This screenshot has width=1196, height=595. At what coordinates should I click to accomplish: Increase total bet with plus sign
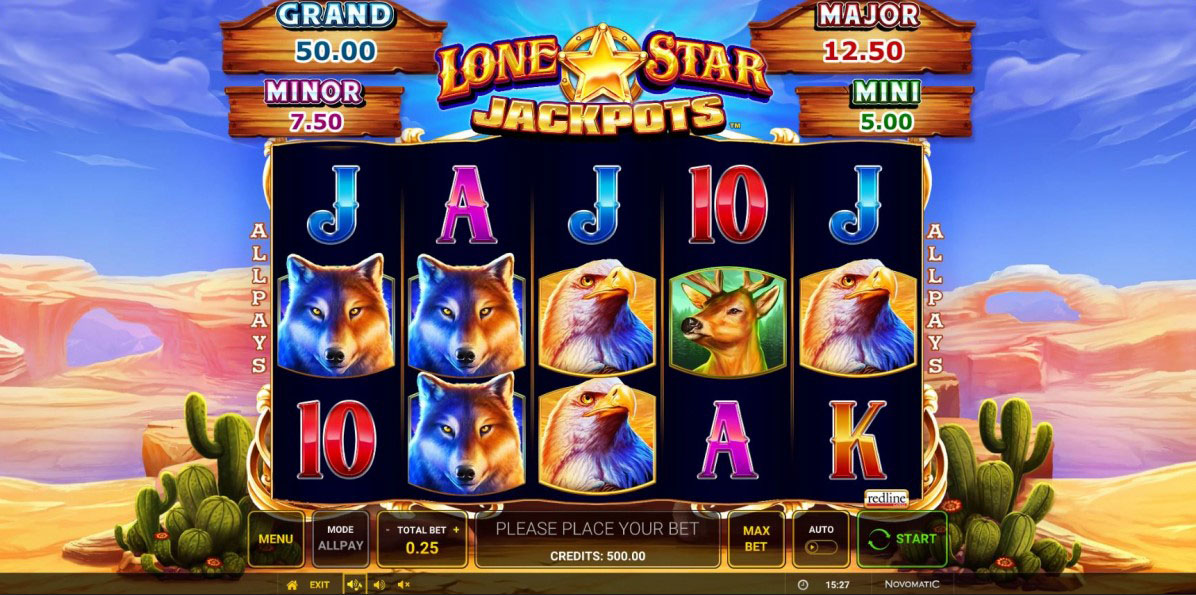pyautogui.click(x=456, y=529)
